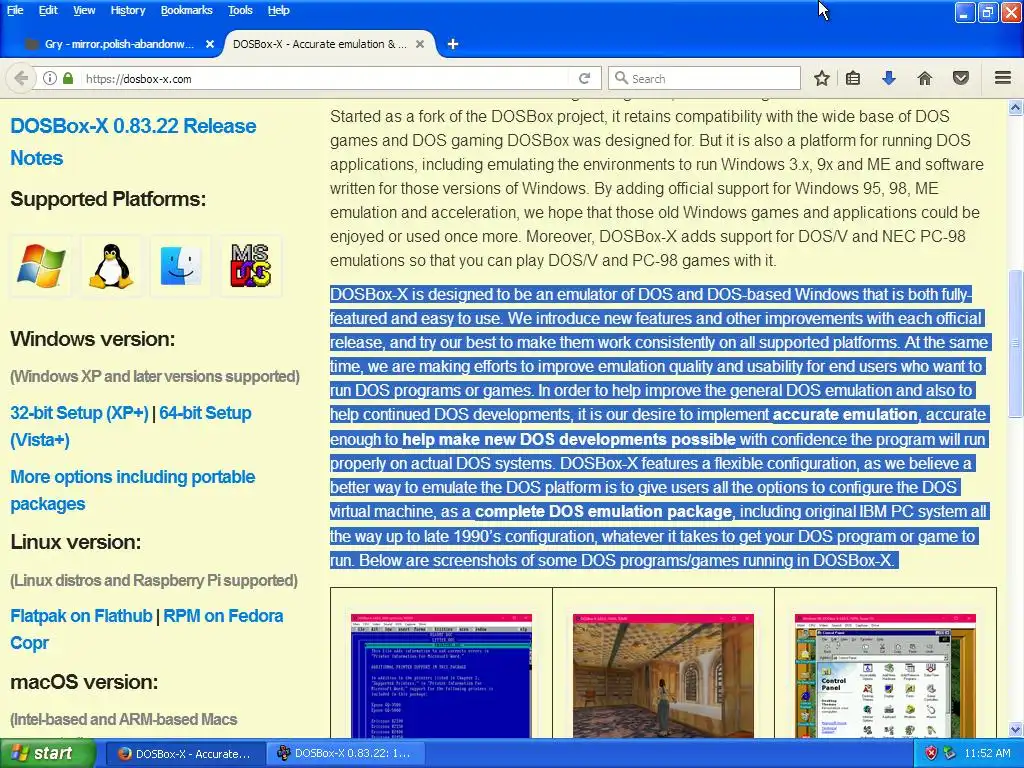Click the tray icon left of the clock
Image resolution: width=1024 pixels, height=768 pixels.
pos(950,753)
